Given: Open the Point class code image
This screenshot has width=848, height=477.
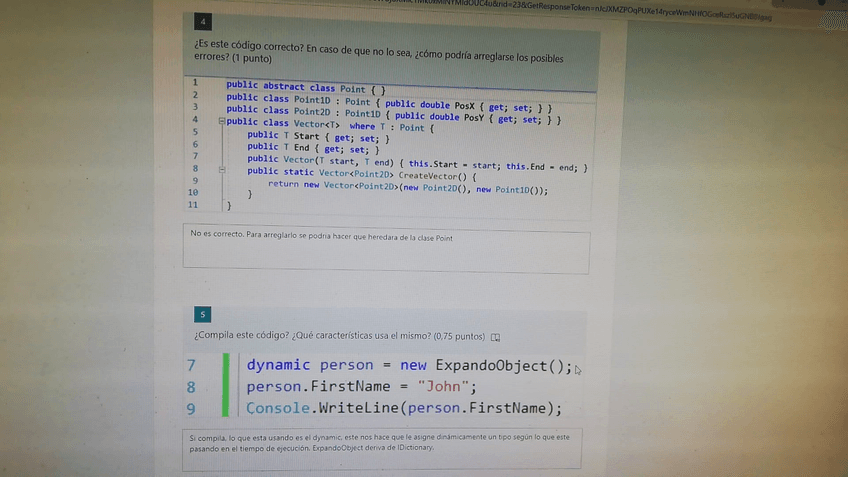Looking at the screenshot, I should [390, 147].
